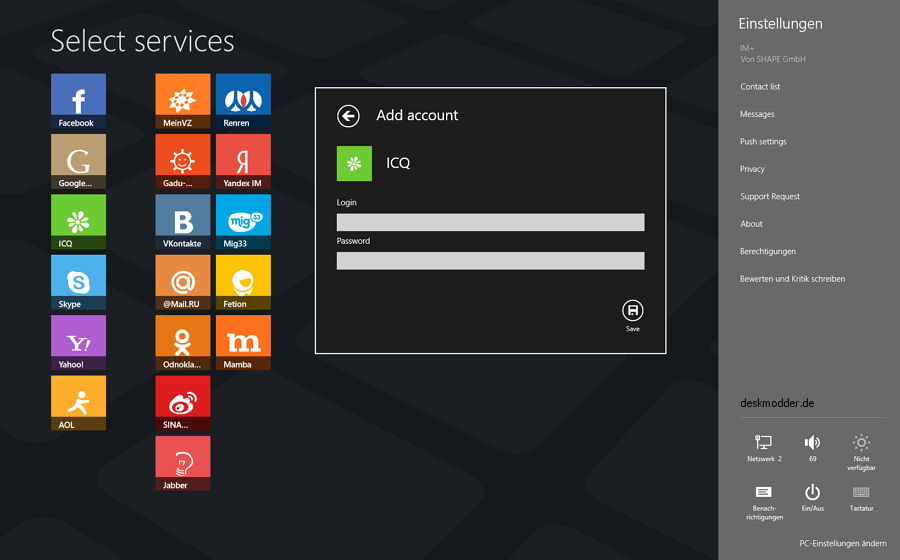Select the Facebook service tile

tap(78, 101)
